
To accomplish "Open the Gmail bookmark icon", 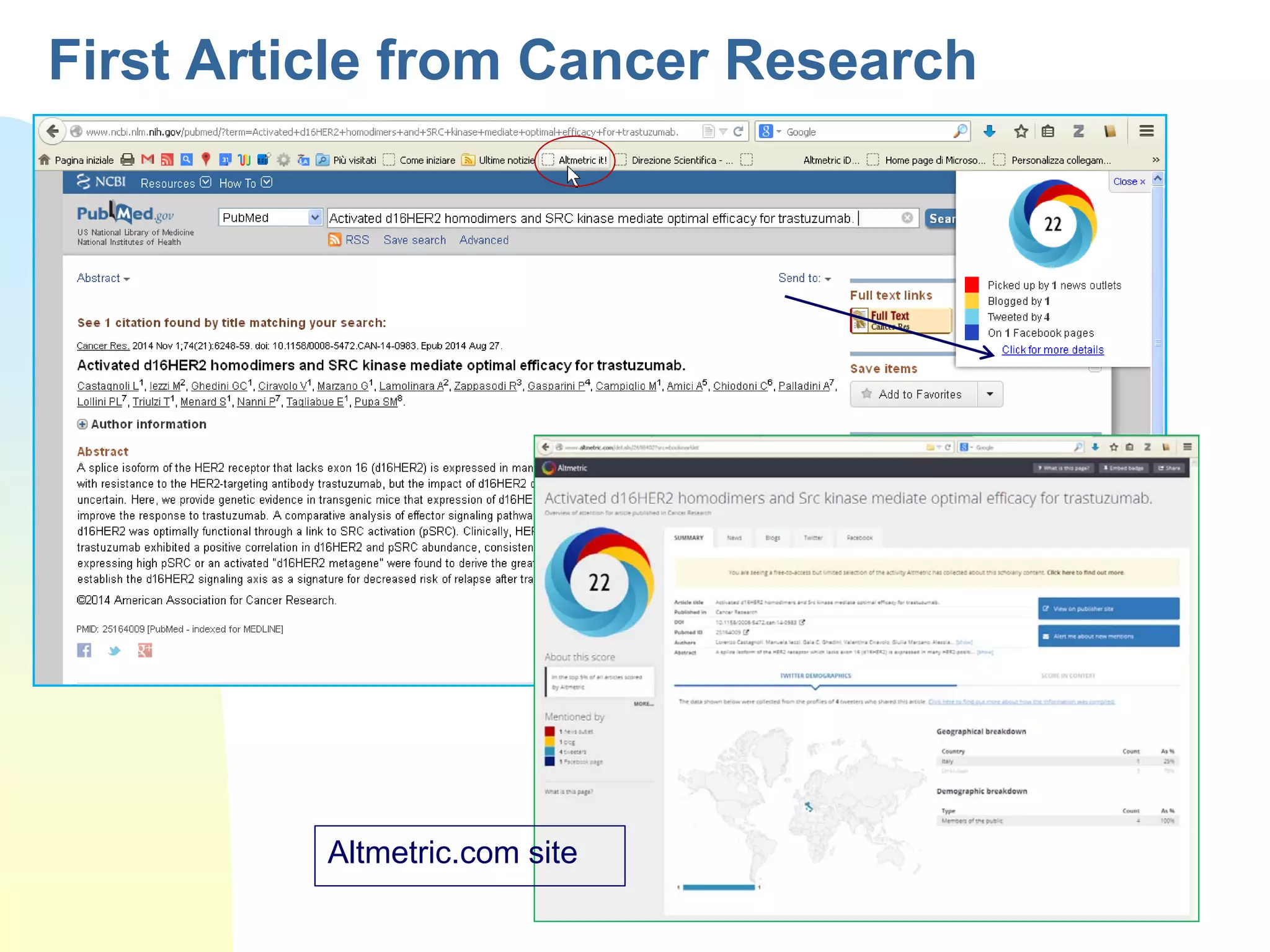I will coord(148,160).
